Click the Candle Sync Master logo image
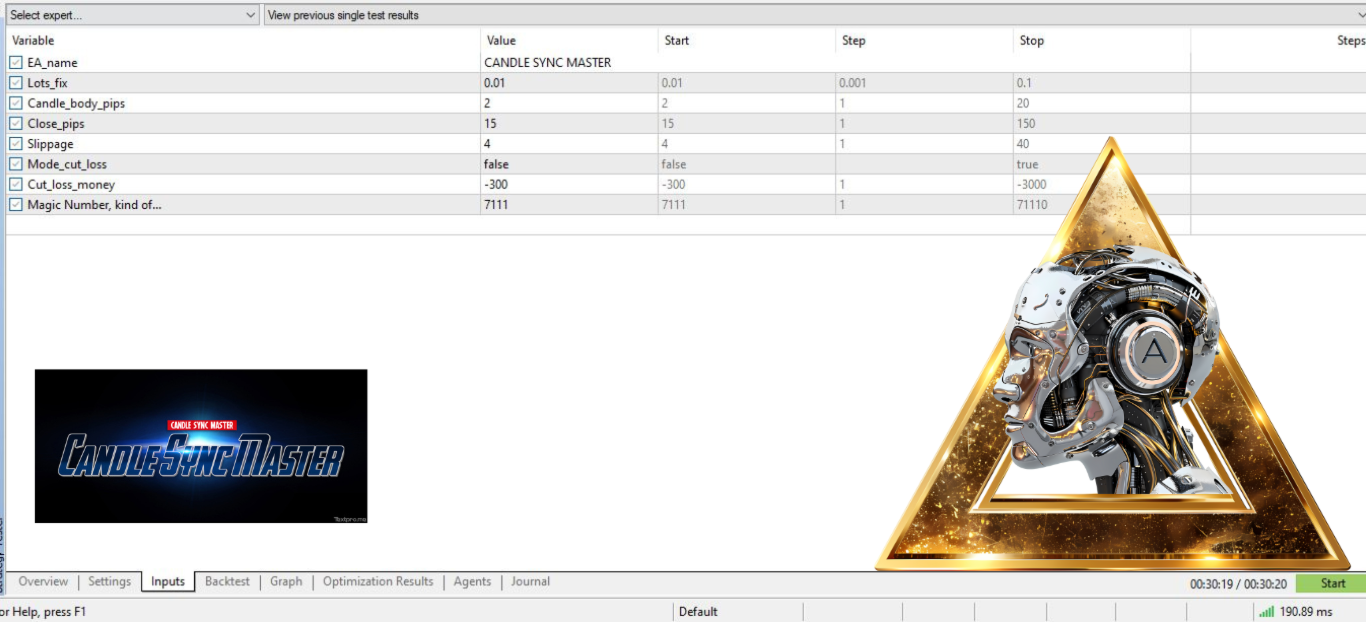1366x622 pixels. pos(201,446)
